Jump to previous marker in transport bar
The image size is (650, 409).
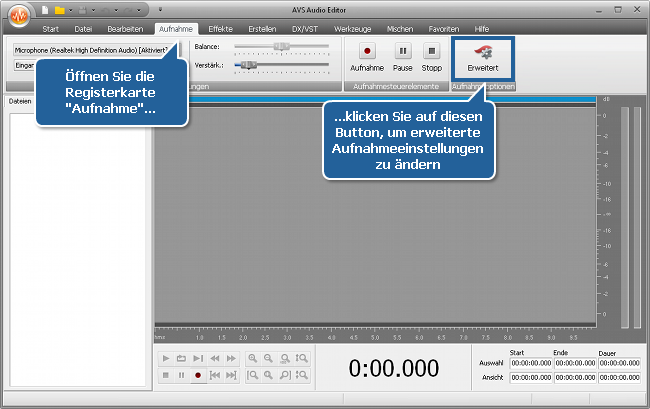(215, 375)
